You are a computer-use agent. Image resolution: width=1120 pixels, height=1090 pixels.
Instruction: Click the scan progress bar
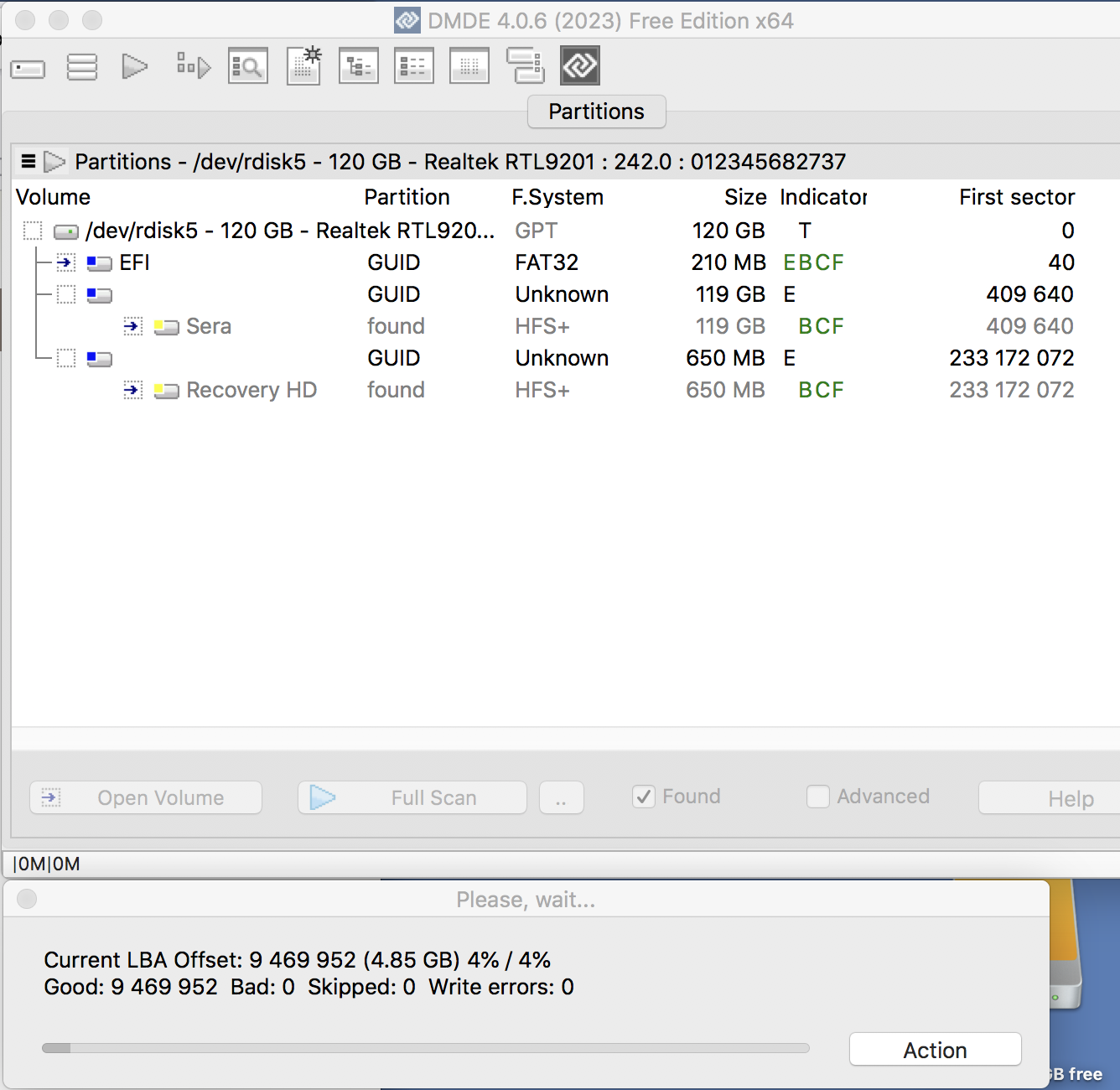point(426,1048)
